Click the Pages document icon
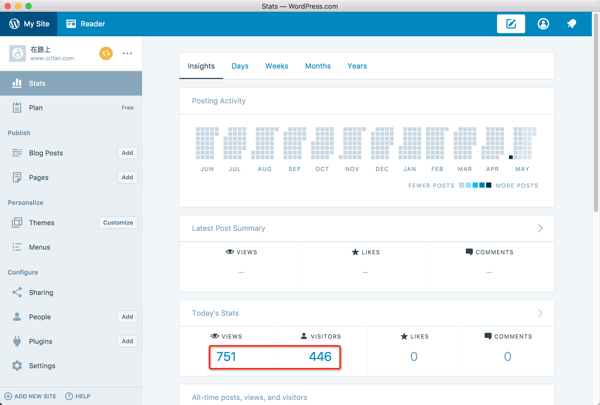The image size is (600, 405). 17,177
